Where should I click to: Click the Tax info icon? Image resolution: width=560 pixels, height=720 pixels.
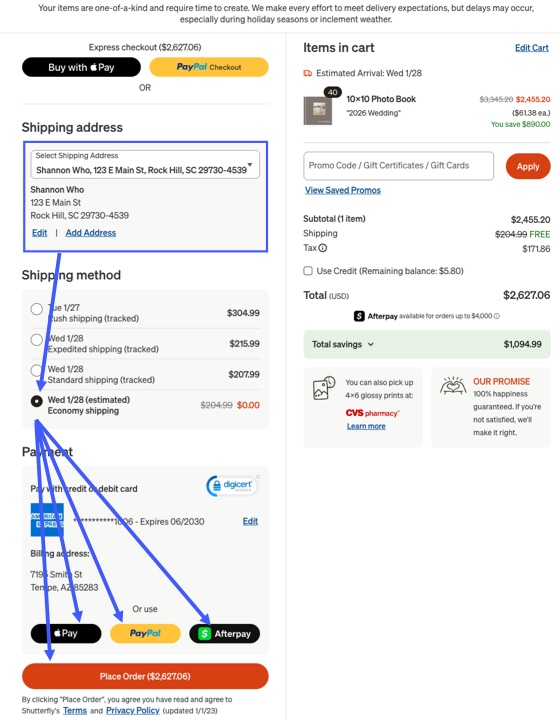coord(323,248)
